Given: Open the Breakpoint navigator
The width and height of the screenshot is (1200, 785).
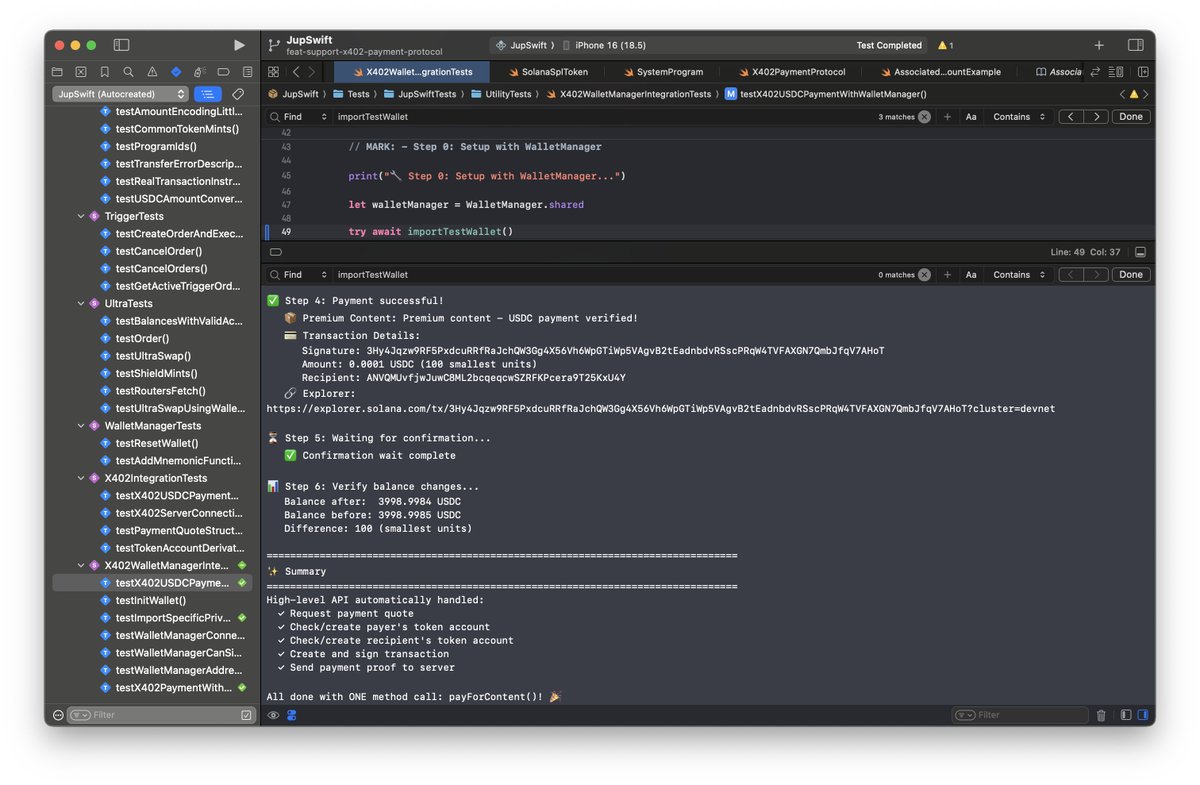Looking at the screenshot, I should (223, 72).
